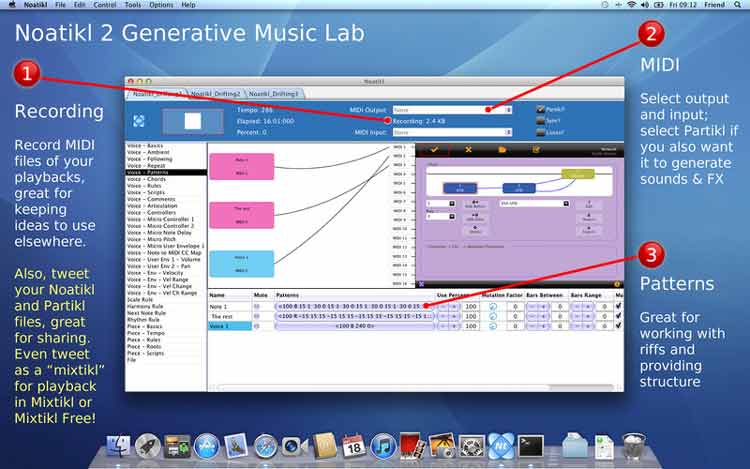The image size is (750, 469).
Task: Open the File menu
Action: pyautogui.click(x=60, y=5)
